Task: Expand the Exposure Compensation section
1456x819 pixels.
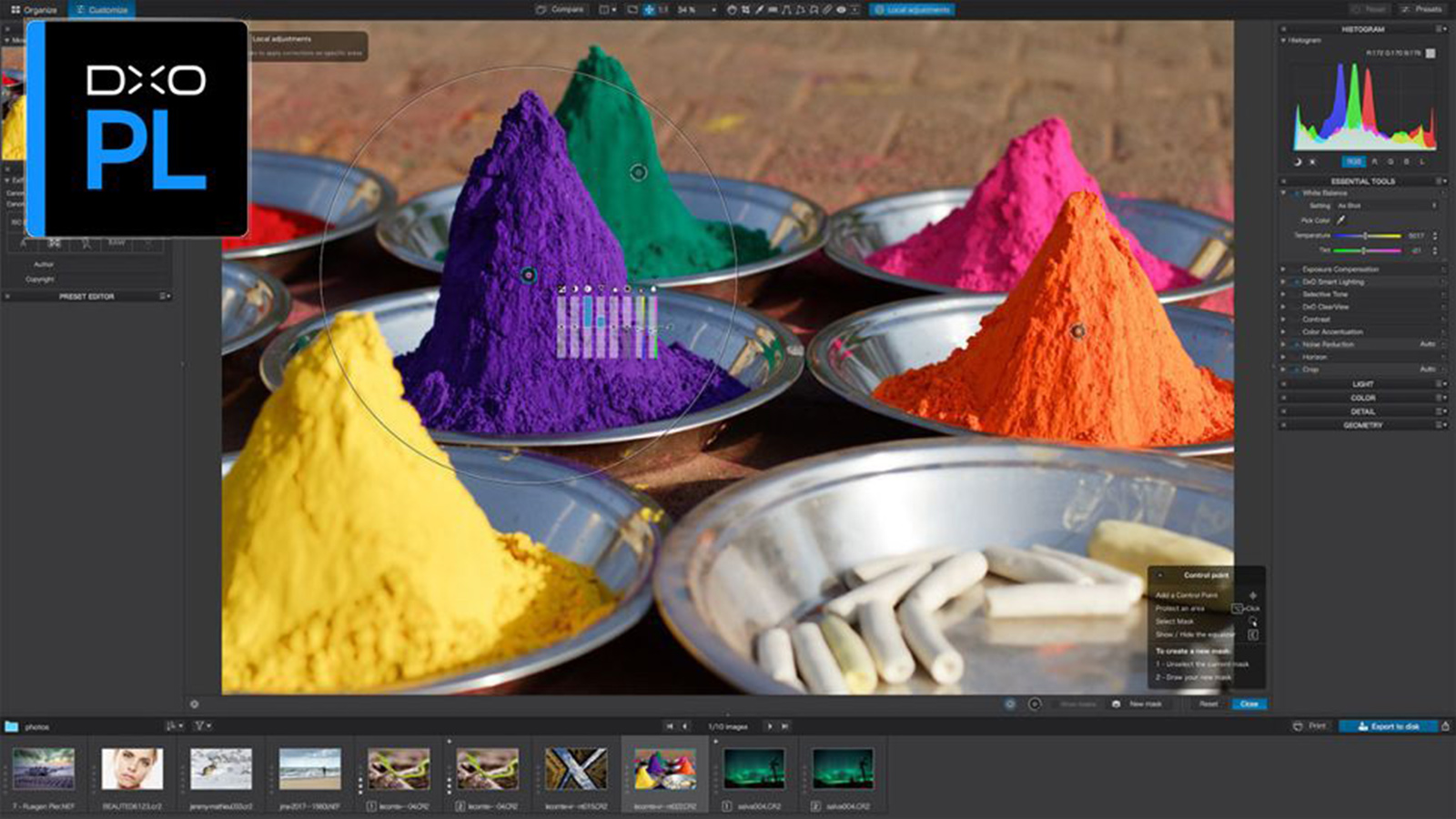Action: pos(1284,269)
